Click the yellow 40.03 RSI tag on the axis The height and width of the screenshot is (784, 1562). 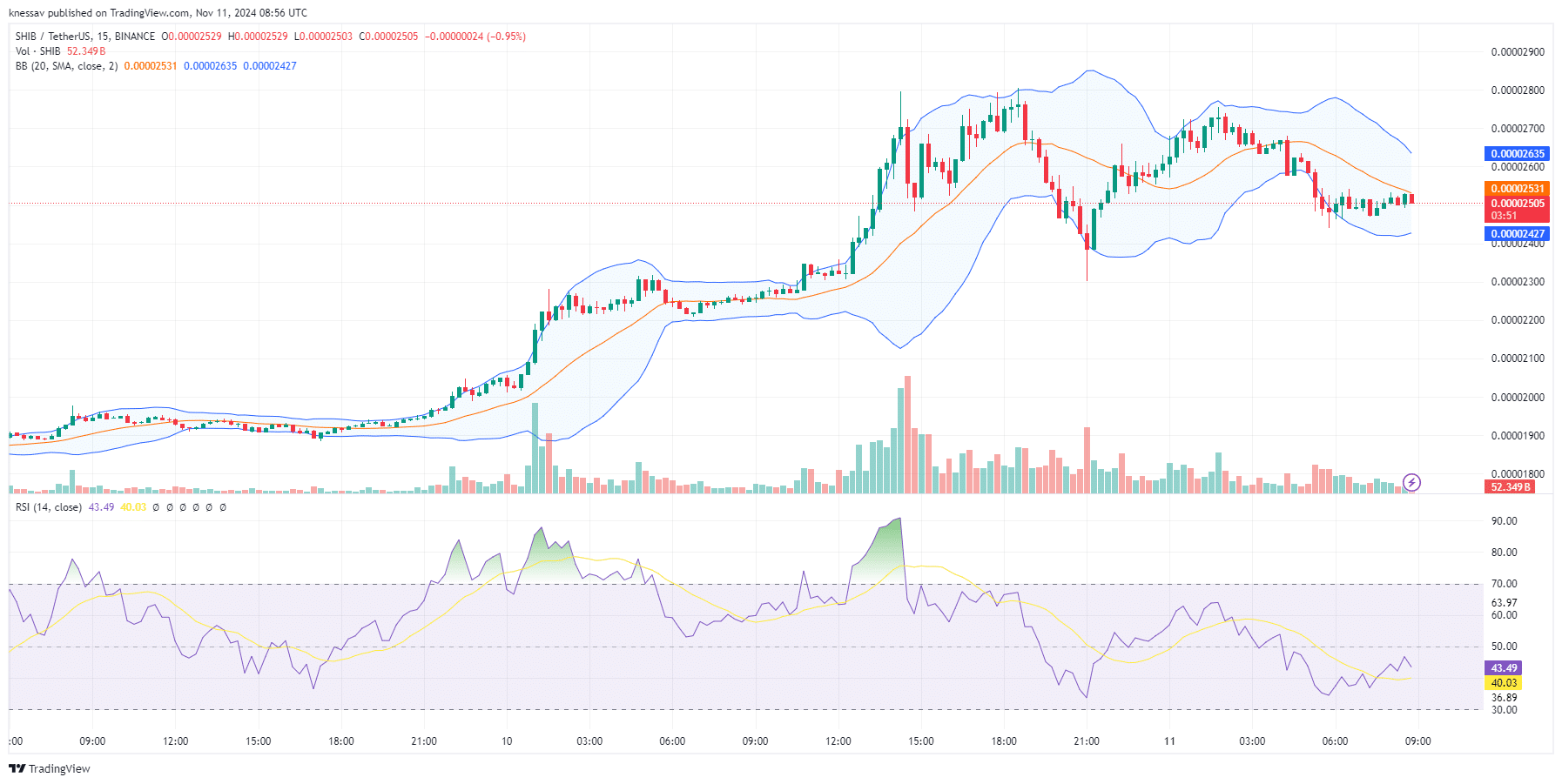1503,683
